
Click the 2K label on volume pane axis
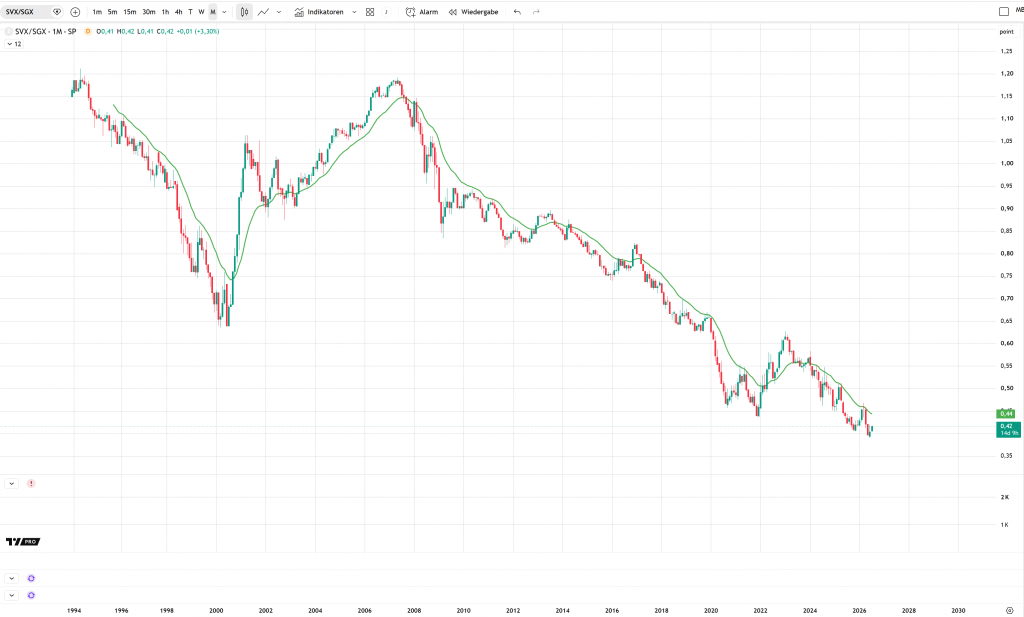tap(1004, 497)
